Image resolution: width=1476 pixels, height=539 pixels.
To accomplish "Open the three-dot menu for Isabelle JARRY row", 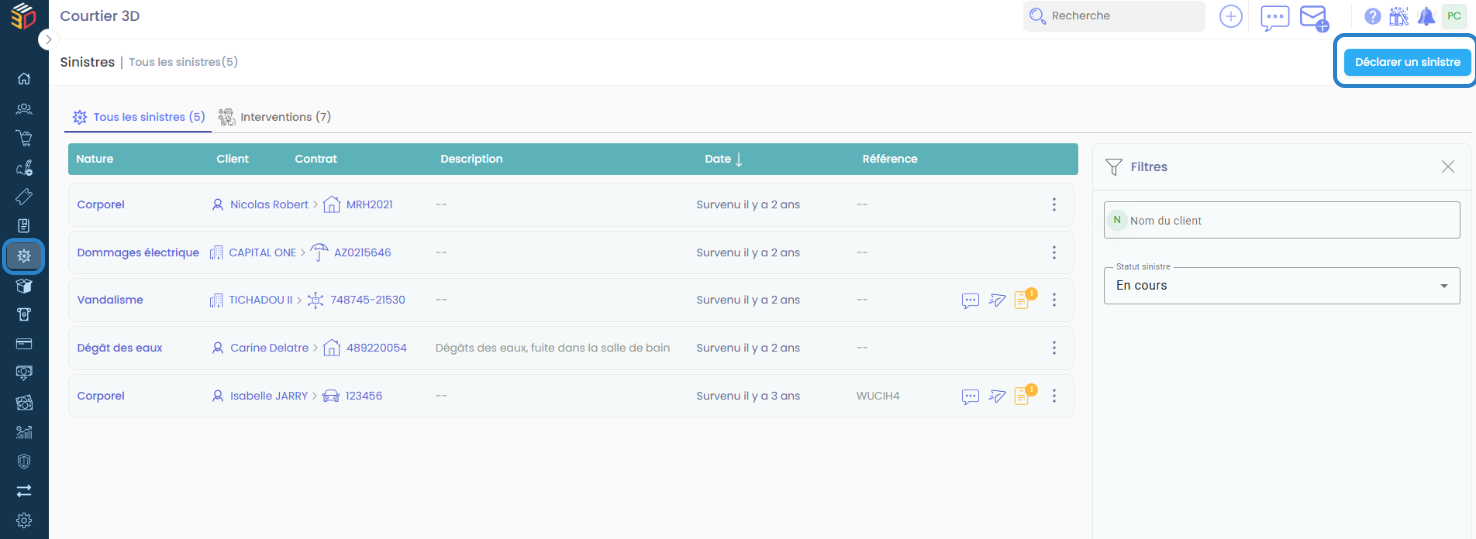I will click(x=1054, y=396).
